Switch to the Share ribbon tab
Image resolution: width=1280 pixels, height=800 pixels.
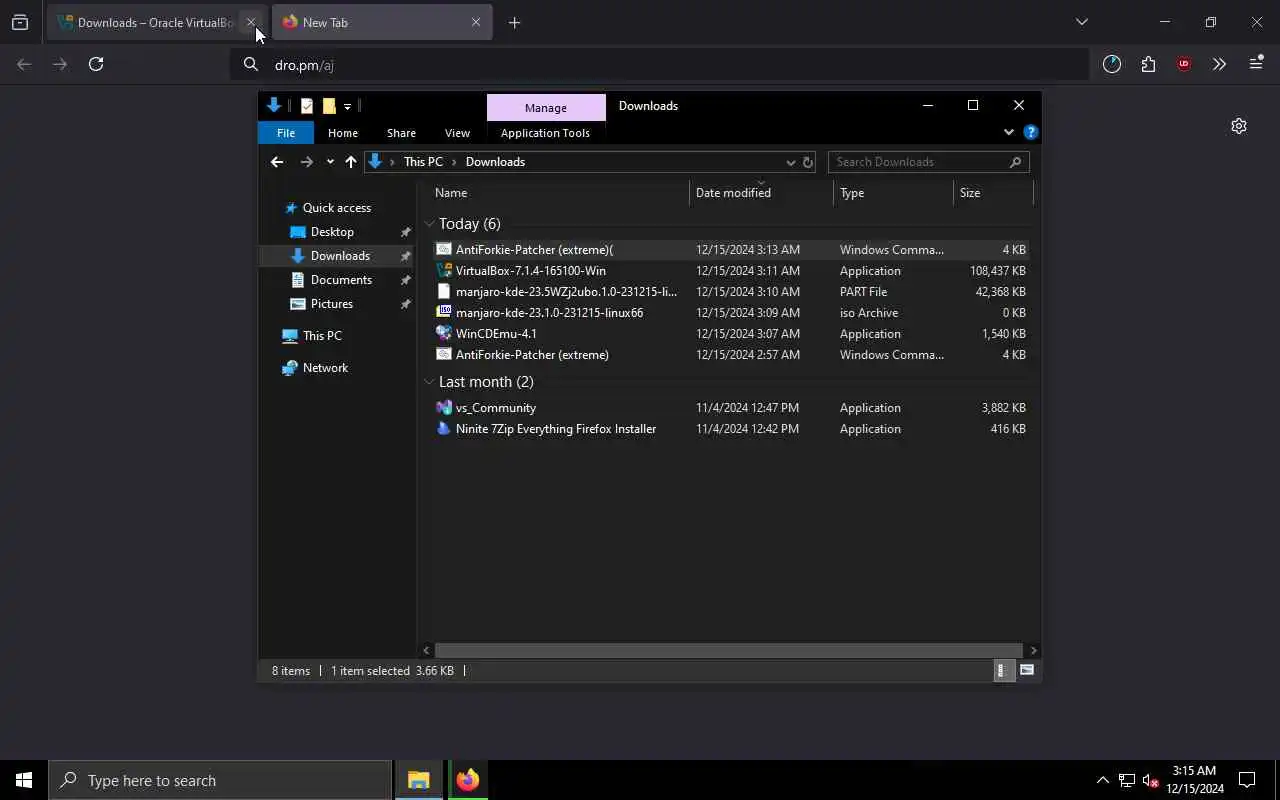pos(401,133)
